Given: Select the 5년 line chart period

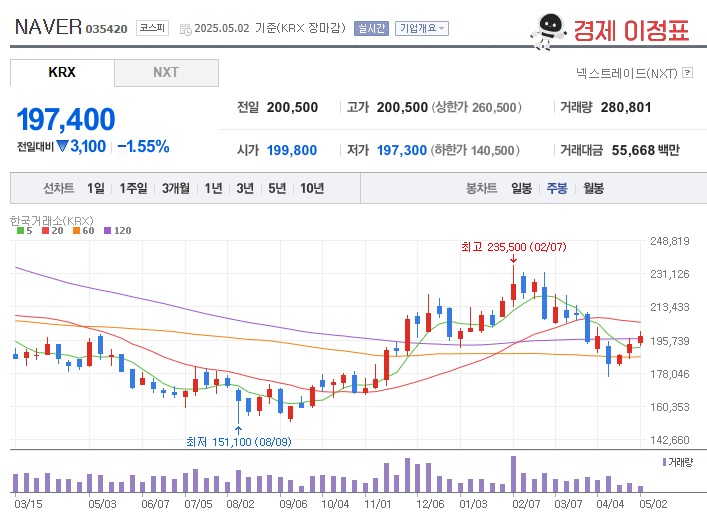Looking at the screenshot, I should click(277, 188).
